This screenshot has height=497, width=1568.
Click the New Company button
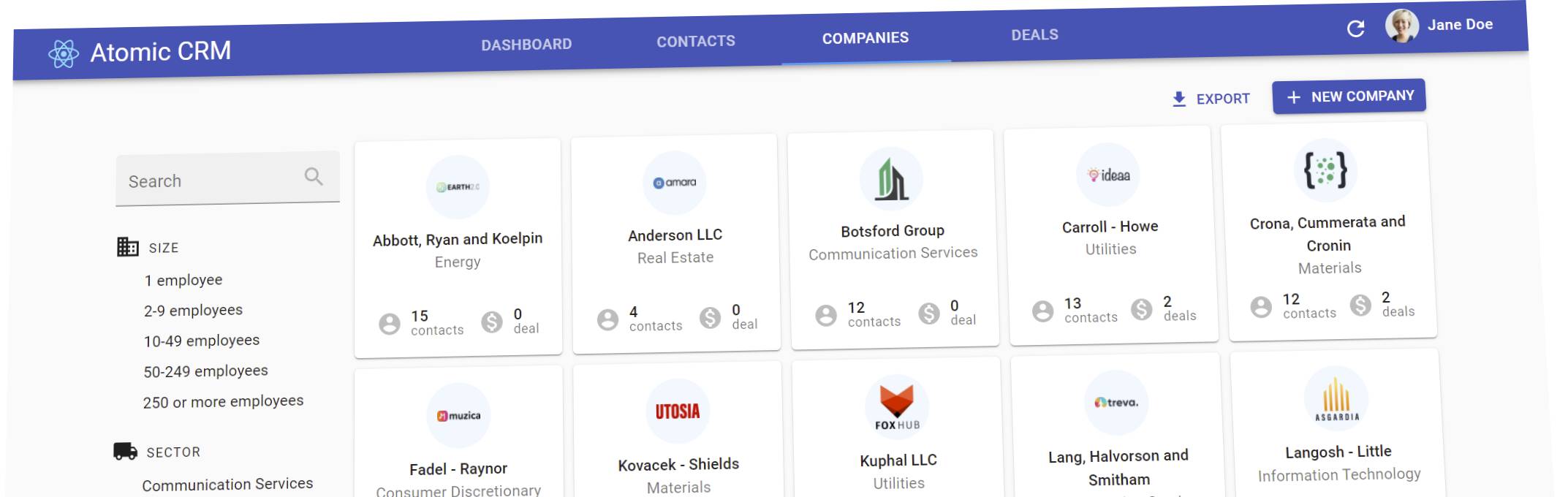pos(1349,96)
